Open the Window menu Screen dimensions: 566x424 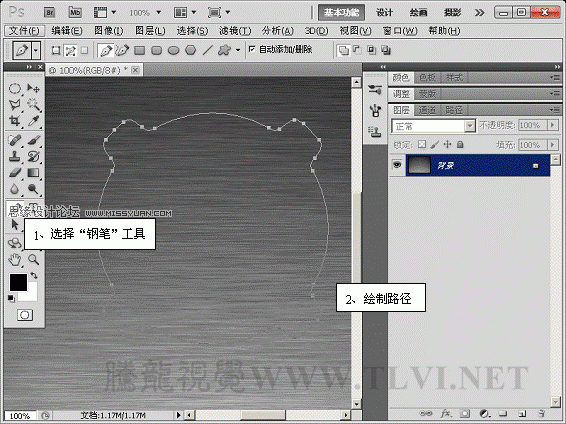(x=400, y=31)
